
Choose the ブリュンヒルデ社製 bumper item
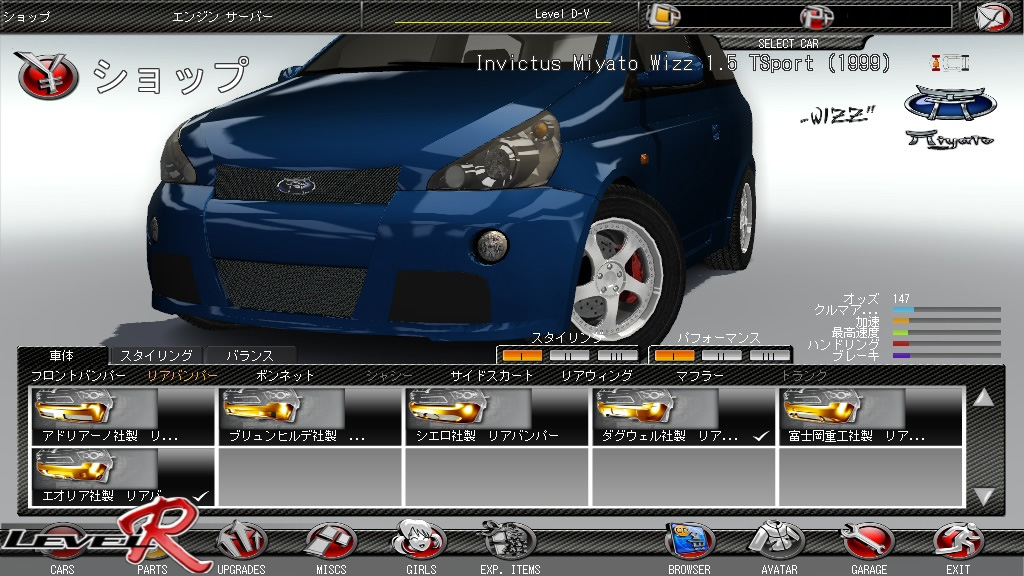click(x=310, y=417)
